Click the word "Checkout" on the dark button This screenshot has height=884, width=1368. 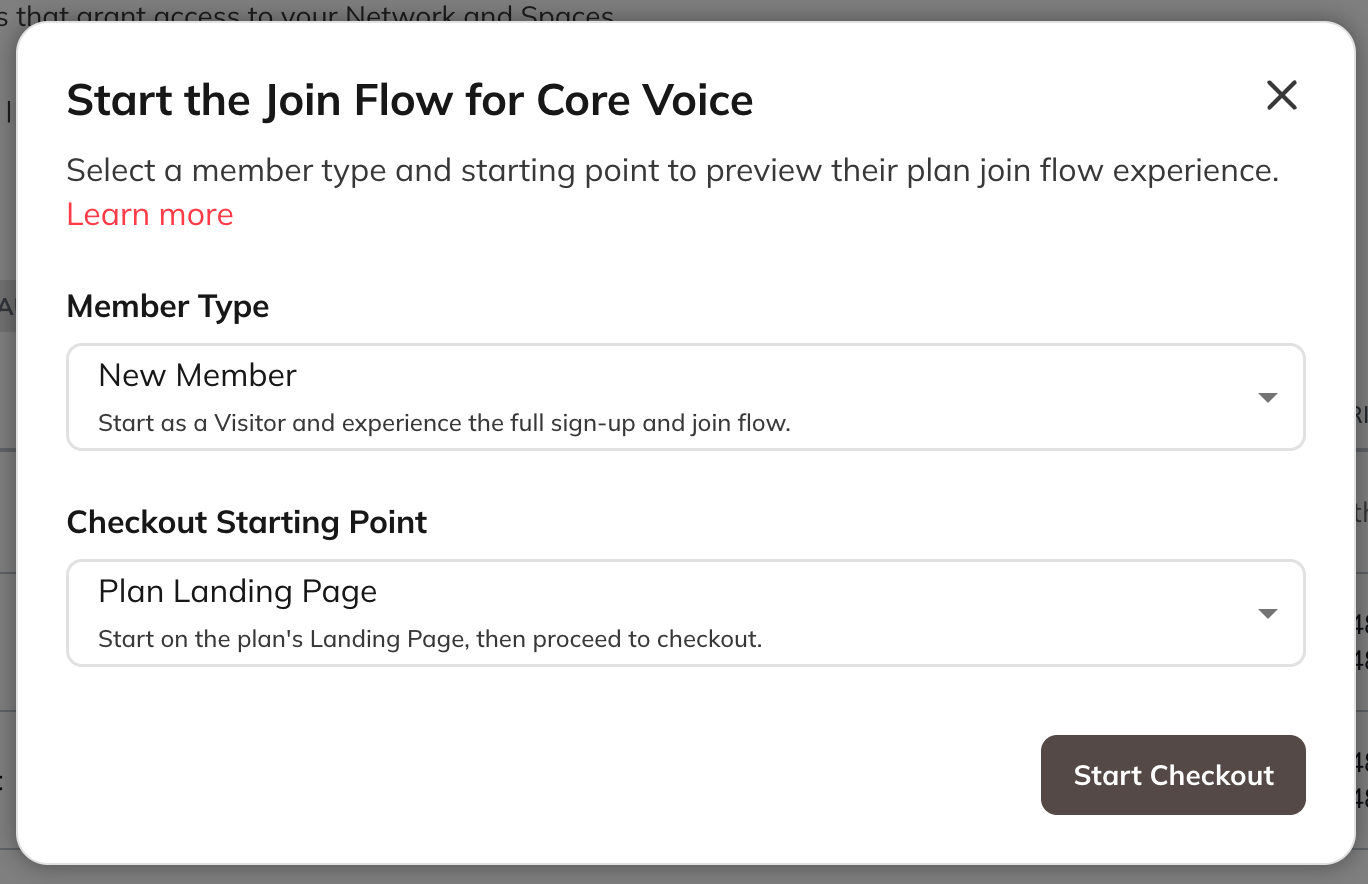[1211, 776]
